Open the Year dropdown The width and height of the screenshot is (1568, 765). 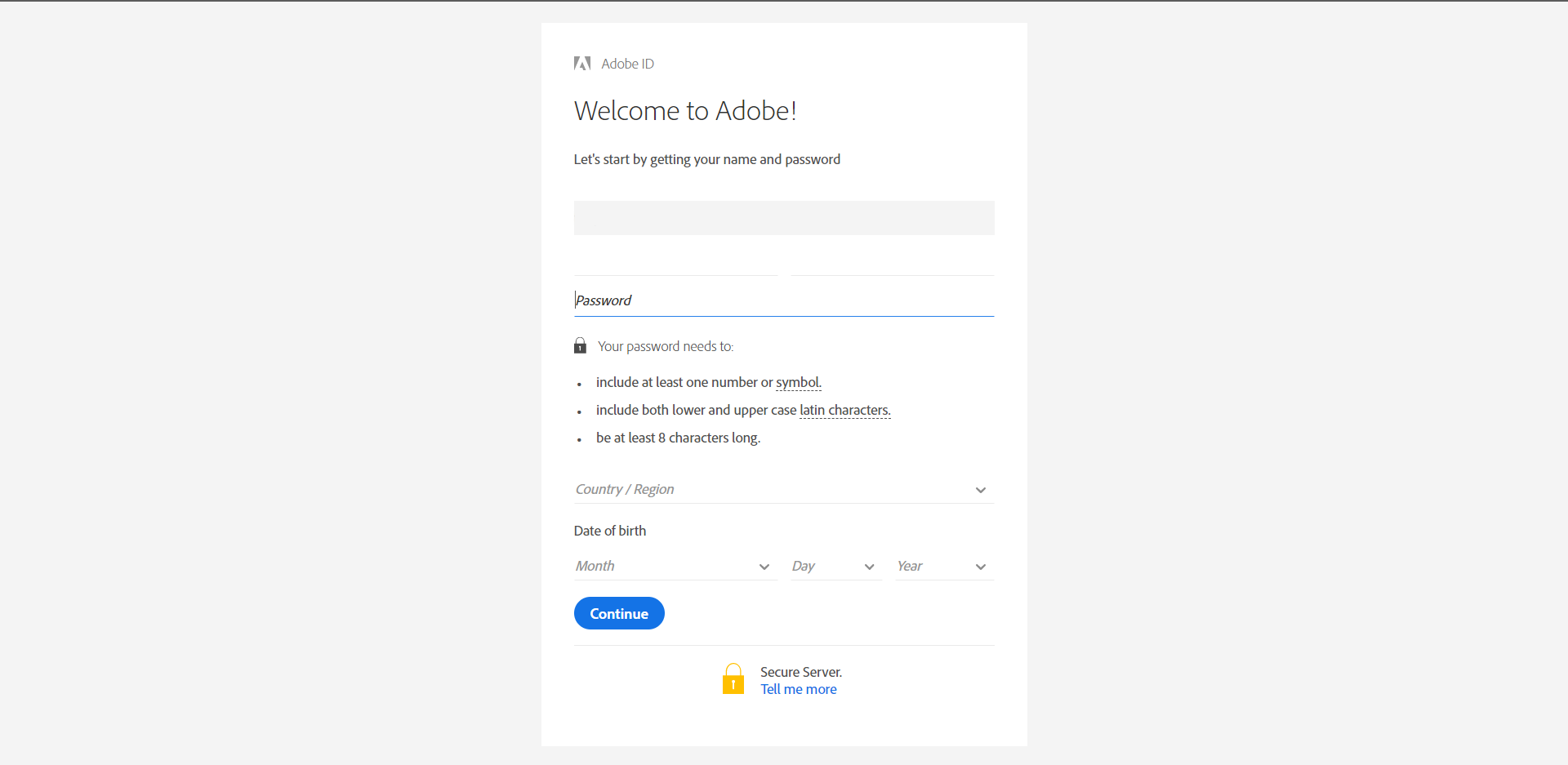(x=944, y=566)
